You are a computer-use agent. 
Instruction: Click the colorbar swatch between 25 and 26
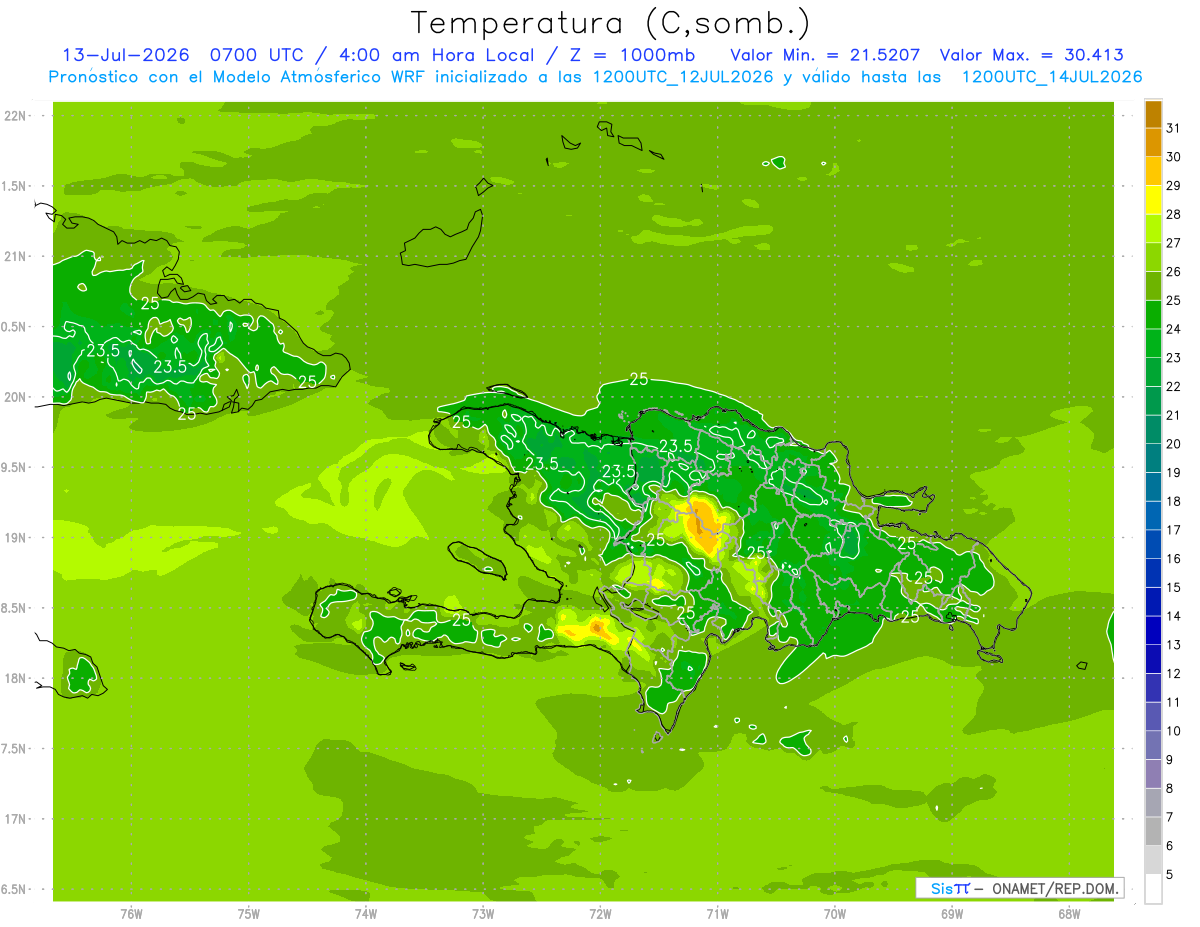click(x=1153, y=286)
